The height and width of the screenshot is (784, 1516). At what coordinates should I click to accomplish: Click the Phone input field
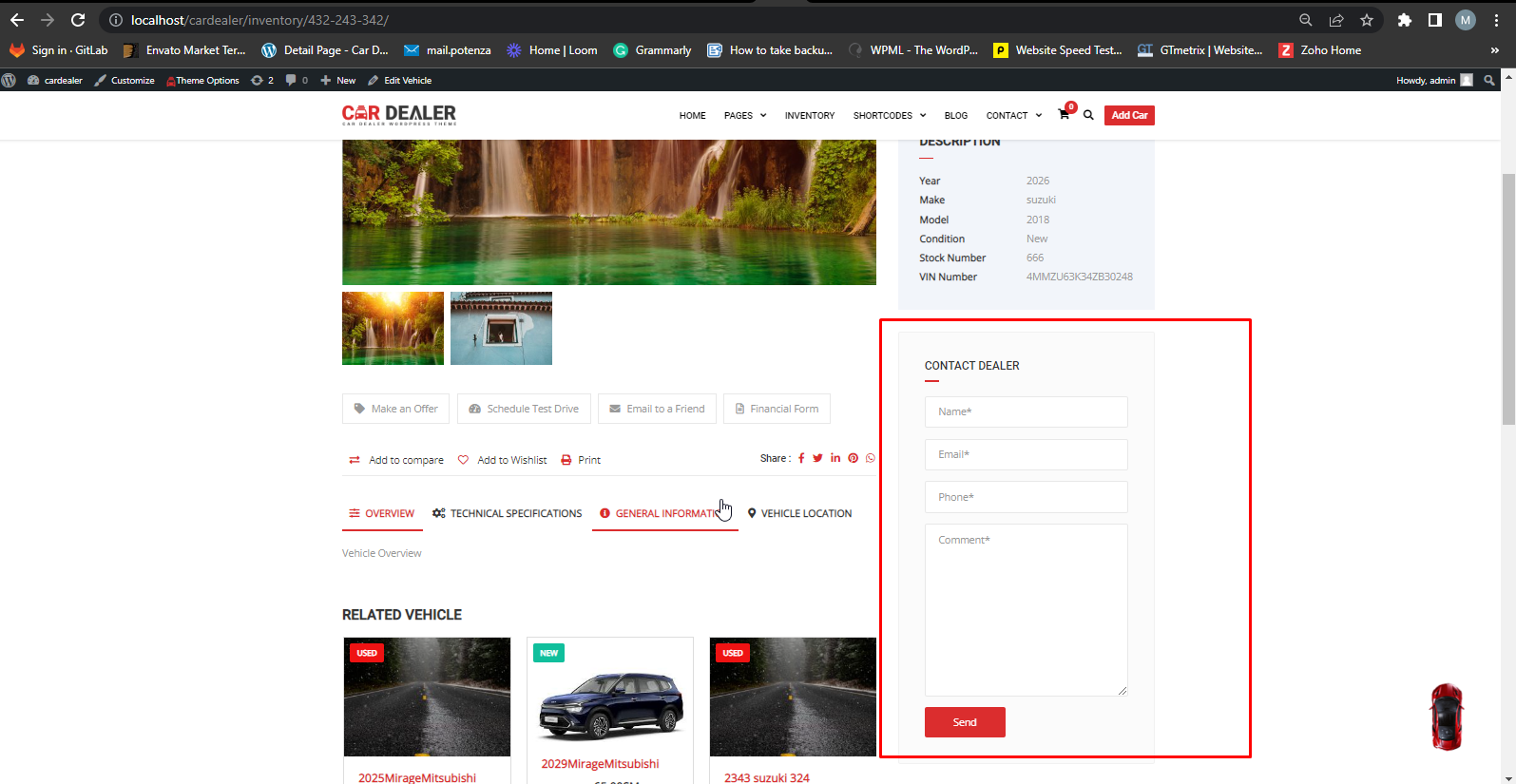[x=1027, y=497]
